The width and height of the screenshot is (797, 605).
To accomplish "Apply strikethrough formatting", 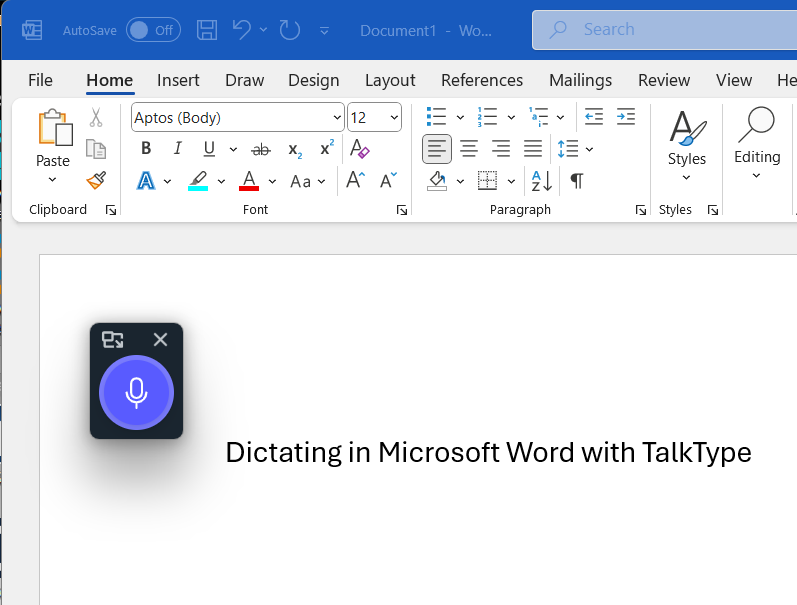I will 260,149.
